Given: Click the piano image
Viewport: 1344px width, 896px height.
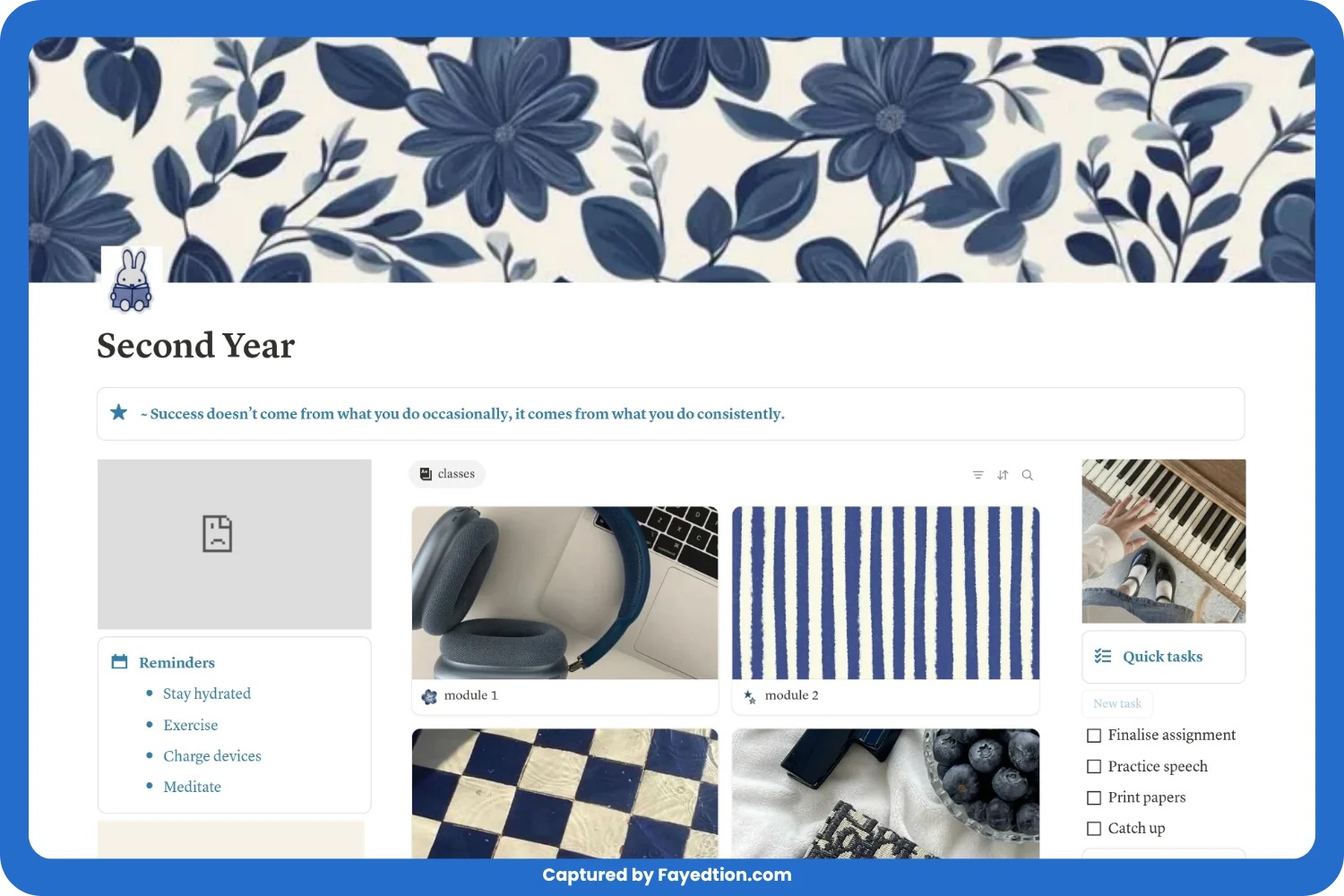Looking at the screenshot, I should coord(1164,541).
